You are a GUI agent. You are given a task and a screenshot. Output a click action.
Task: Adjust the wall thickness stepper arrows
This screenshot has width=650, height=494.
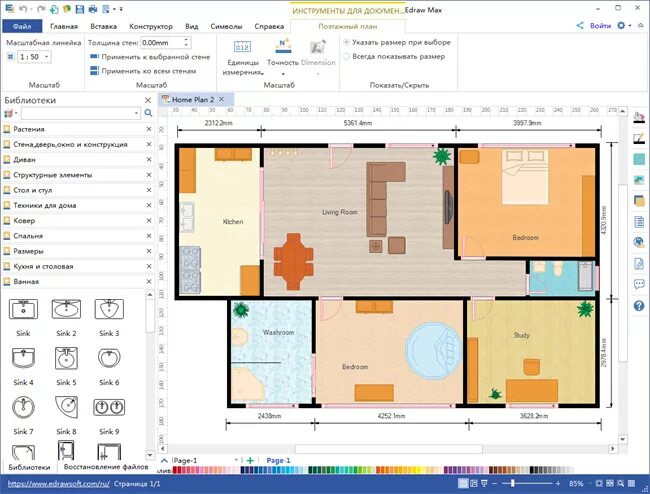186,42
